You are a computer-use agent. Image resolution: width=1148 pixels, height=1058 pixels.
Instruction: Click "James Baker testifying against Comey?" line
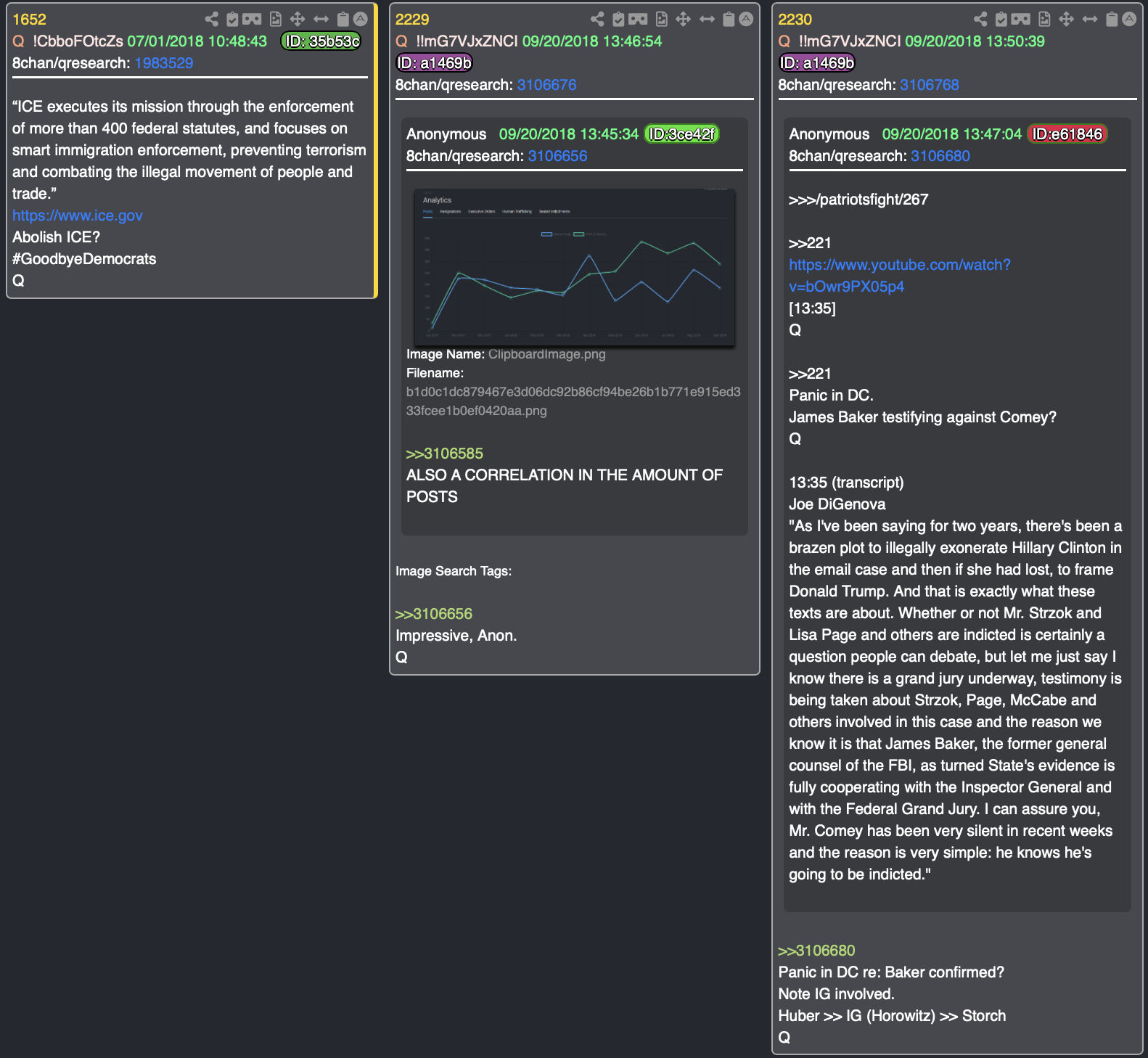[x=922, y=417]
